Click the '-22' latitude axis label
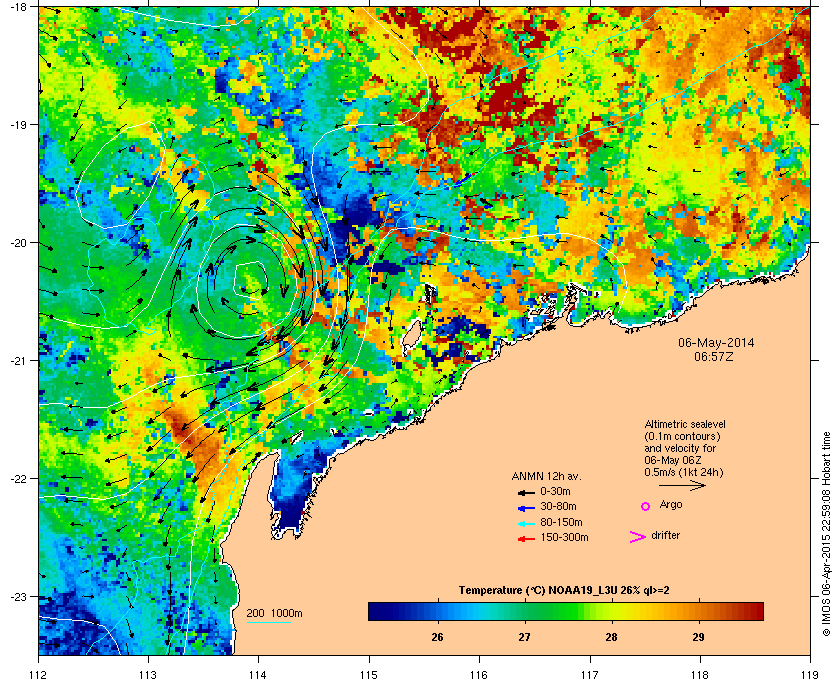 (17, 479)
